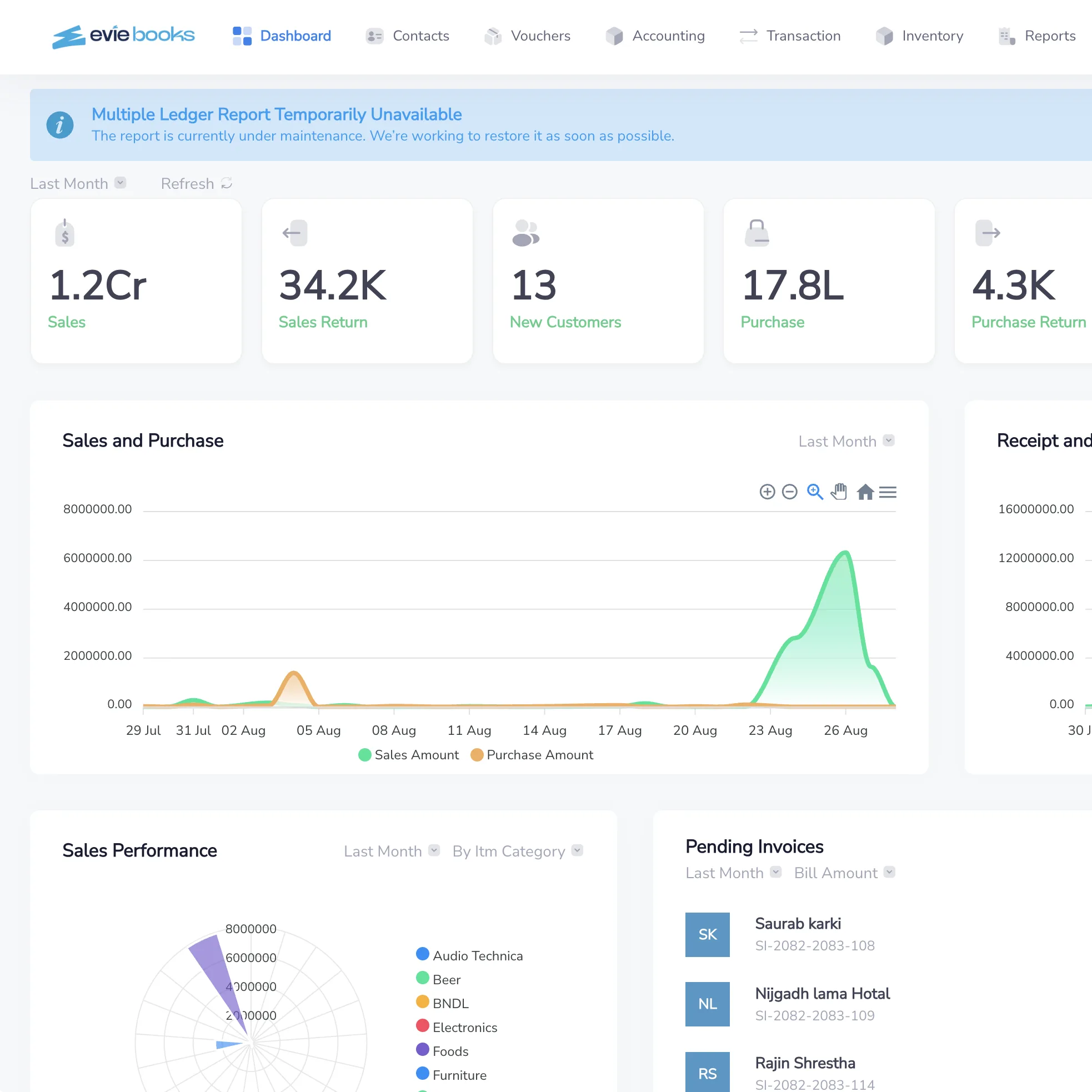Open Rajin Shrestha pending invoice

pos(805,1063)
